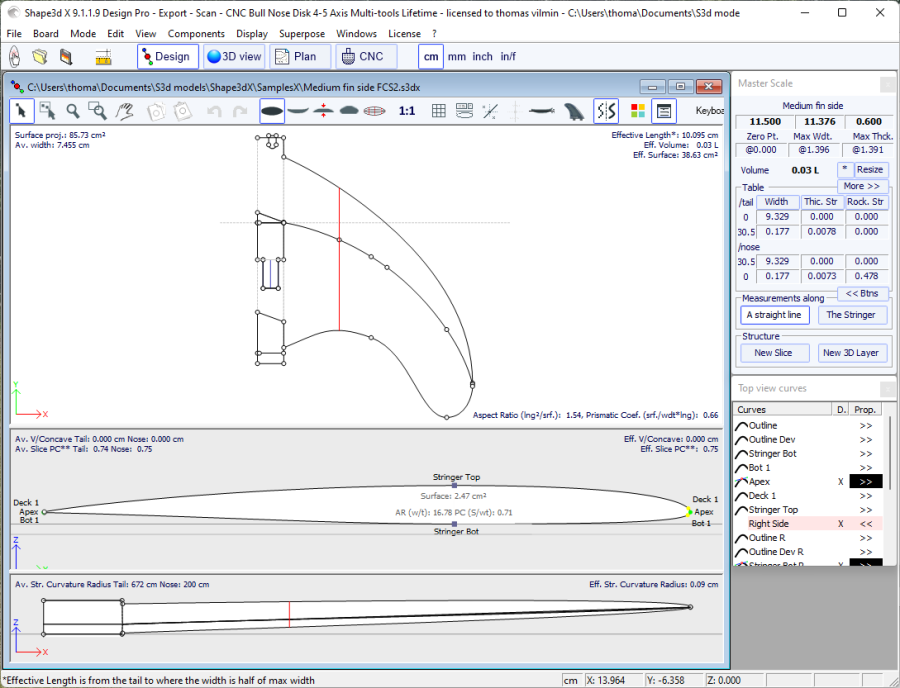Click the symmetry S|S icon
The width and height of the screenshot is (900, 688).
pyautogui.click(x=606, y=111)
